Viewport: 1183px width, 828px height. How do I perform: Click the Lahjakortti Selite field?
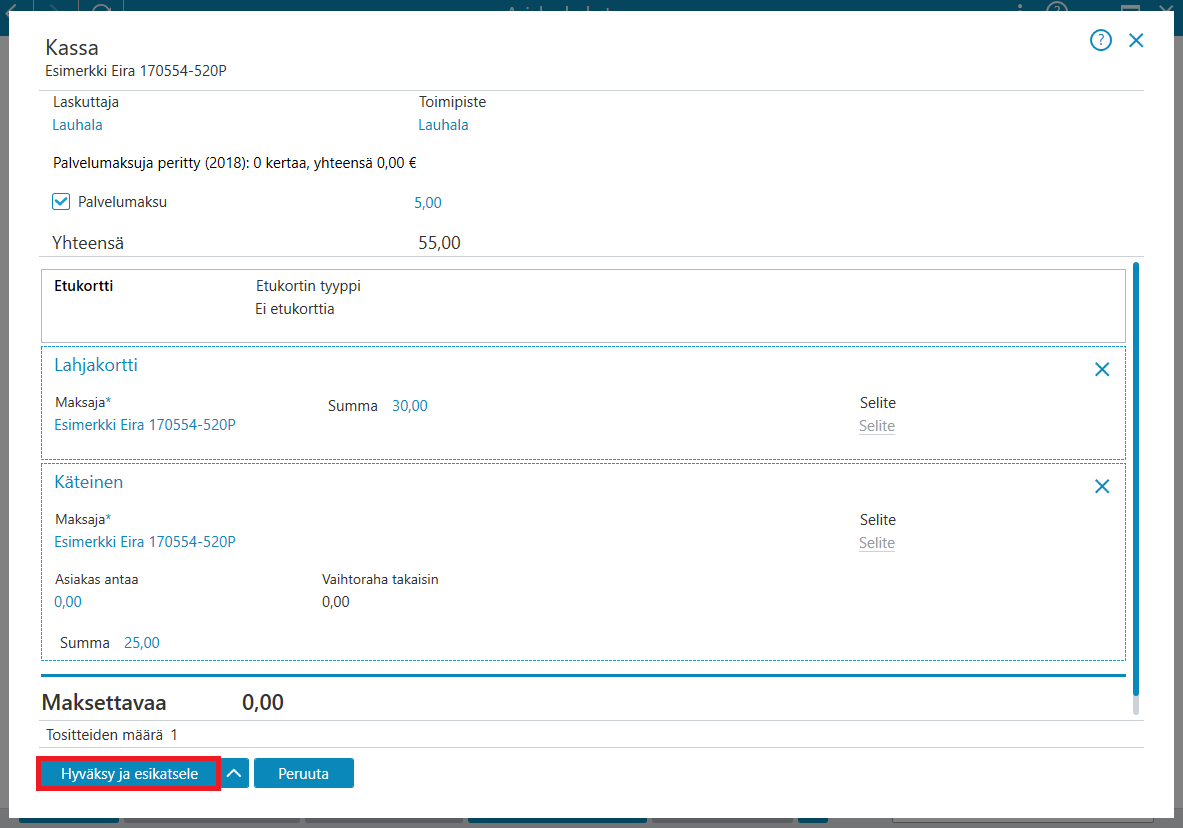(x=877, y=426)
